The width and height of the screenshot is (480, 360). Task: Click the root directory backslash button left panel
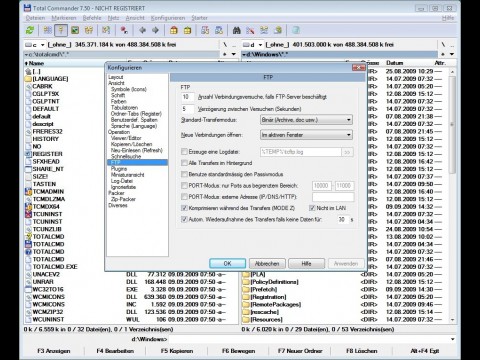(x=225, y=45)
